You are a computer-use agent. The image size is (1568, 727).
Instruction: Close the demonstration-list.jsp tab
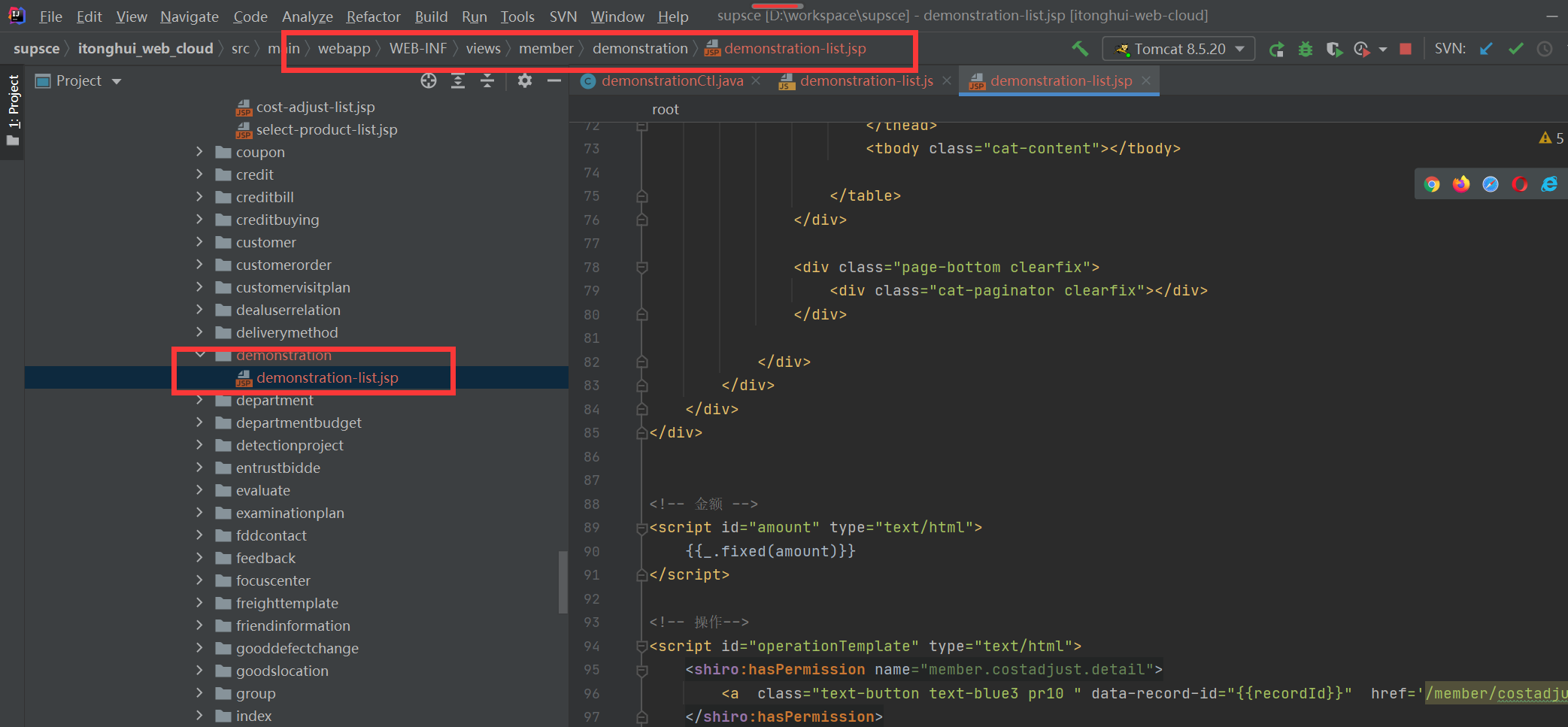click(x=1145, y=80)
